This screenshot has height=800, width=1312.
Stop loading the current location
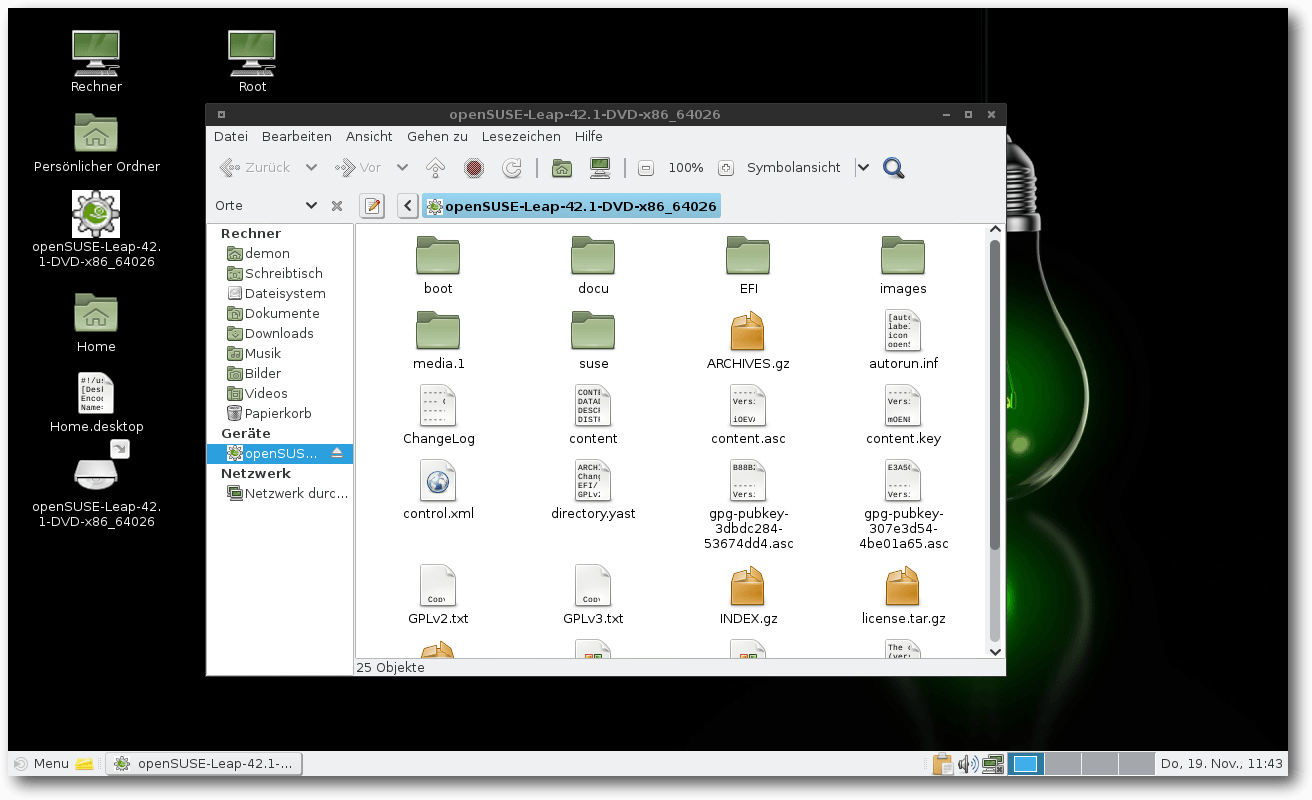[x=474, y=168]
